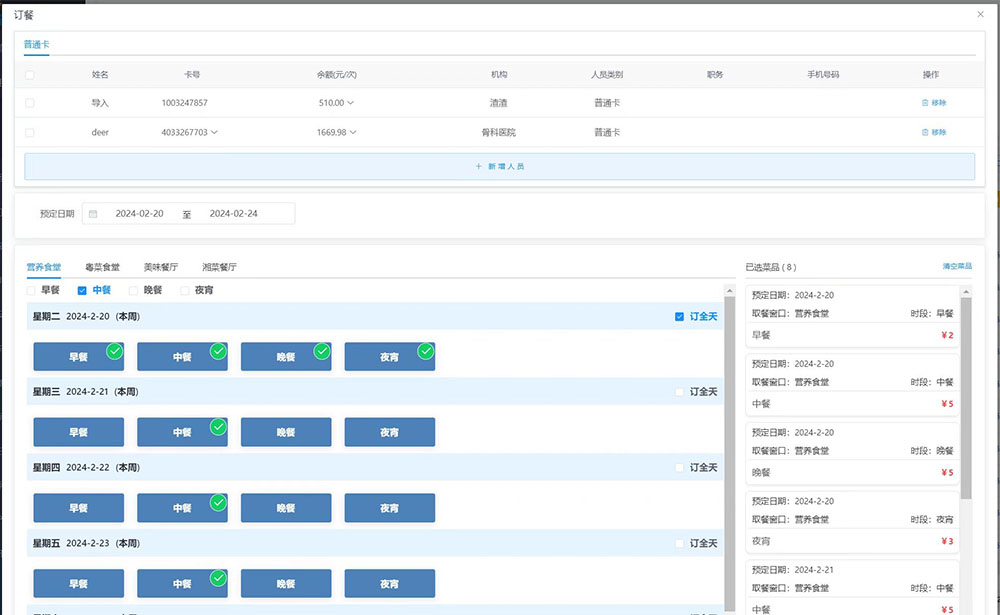This screenshot has height=615, width=1000.
Task: Click the 新增人员 button
Action: (x=499, y=167)
